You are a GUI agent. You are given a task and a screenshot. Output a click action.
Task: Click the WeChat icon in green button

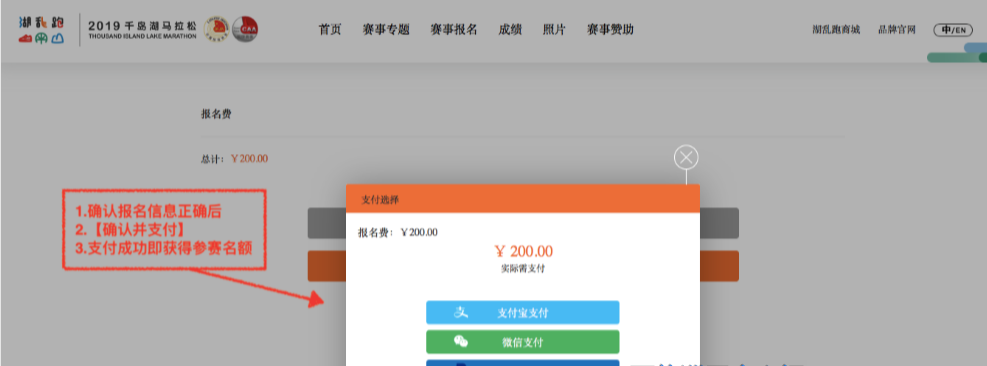pyautogui.click(x=461, y=341)
